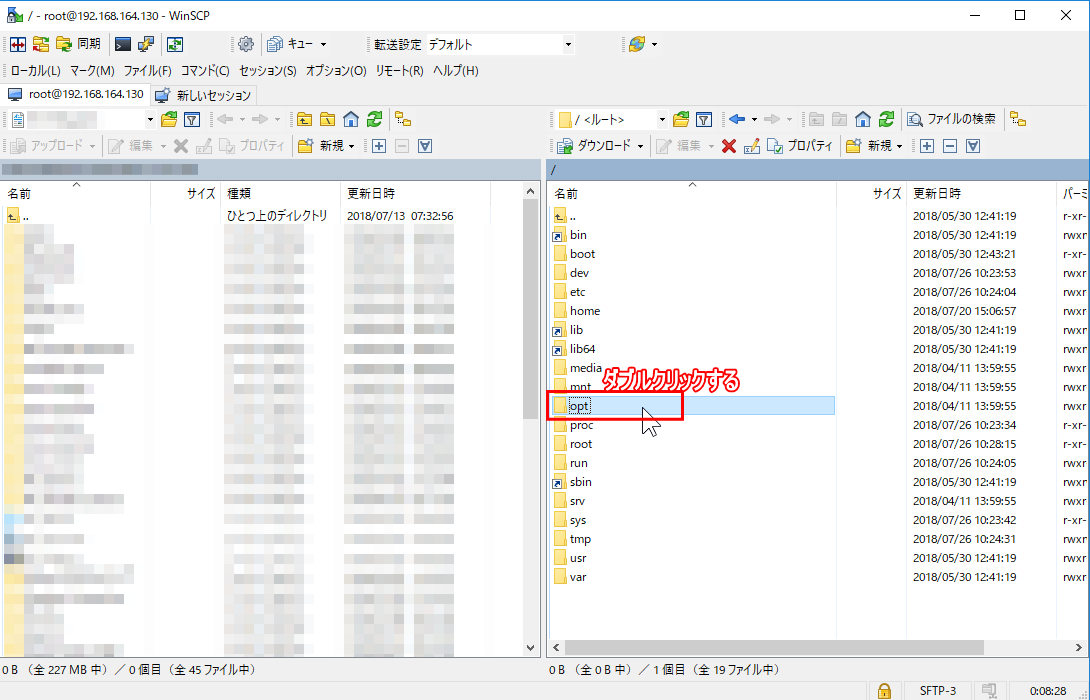Open the オプション(O) menu
The height and width of the screenshot is (700, 1090).
[x=336, y=71]
